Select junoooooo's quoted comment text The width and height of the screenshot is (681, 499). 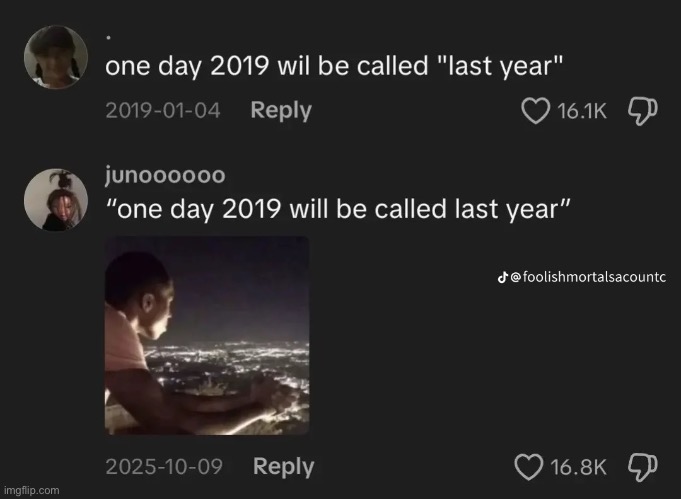pyautogui.click(x=338, y=210)
